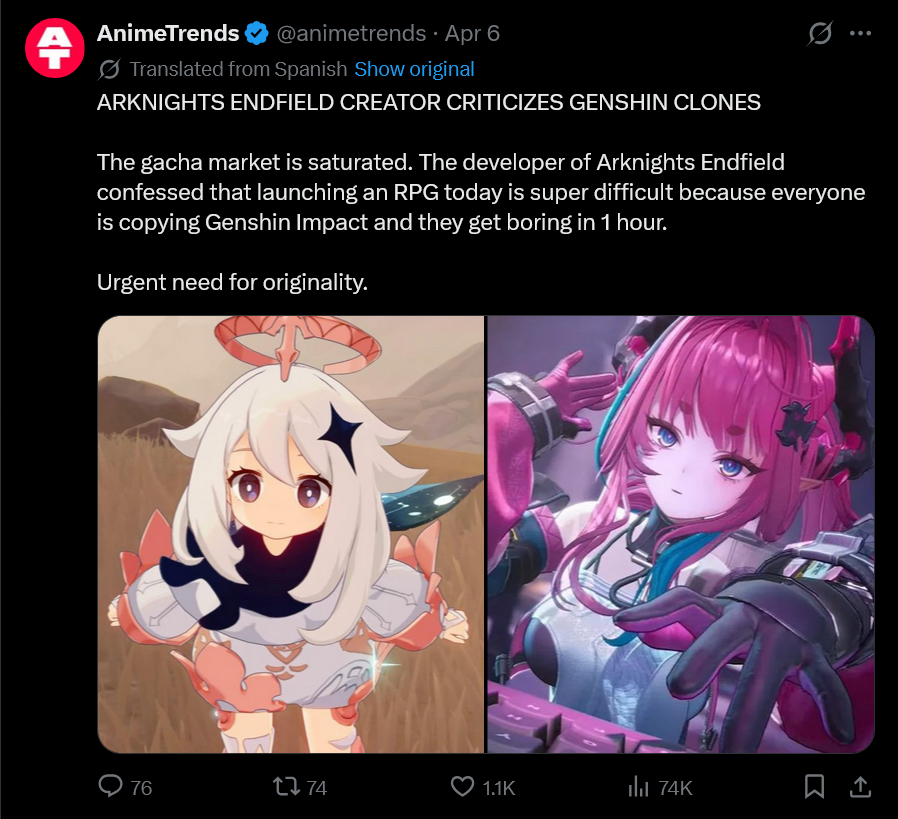Image resolution: width=898 pixels, height=819 pixels.
Task: Click the Grok icon at top right
Action: (x=820, y=33)
